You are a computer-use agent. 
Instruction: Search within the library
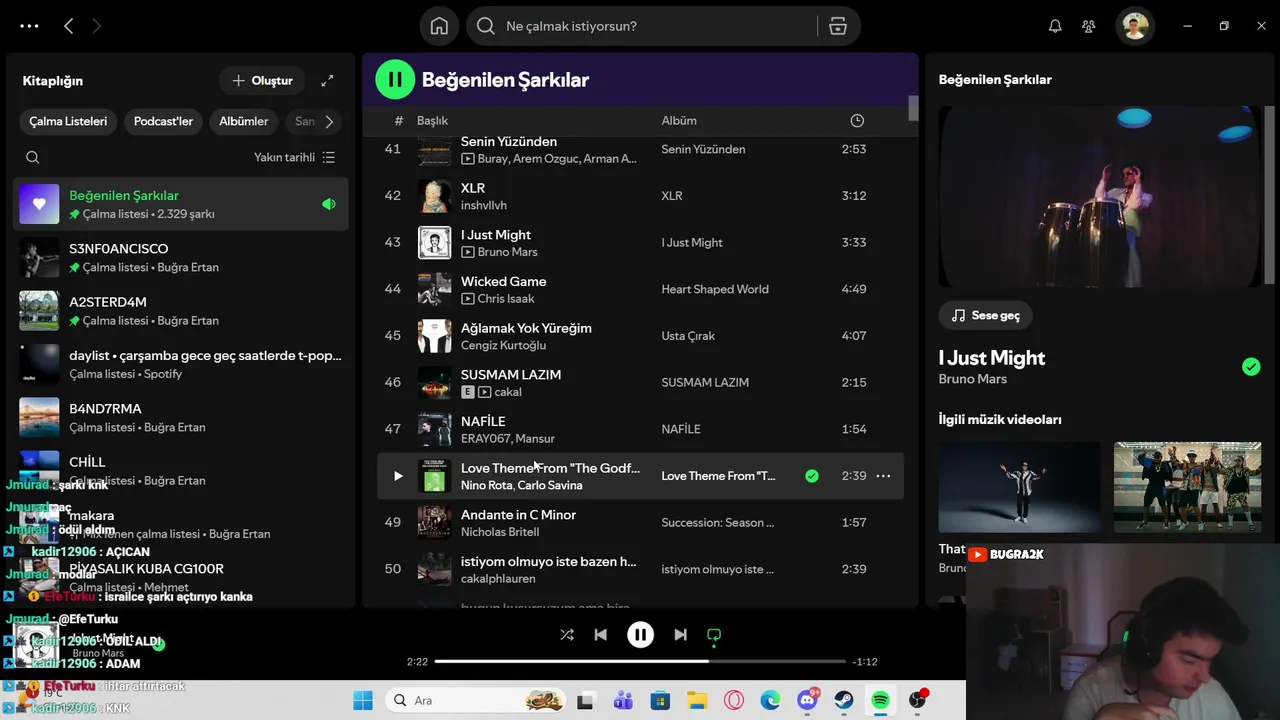(33, 157)
